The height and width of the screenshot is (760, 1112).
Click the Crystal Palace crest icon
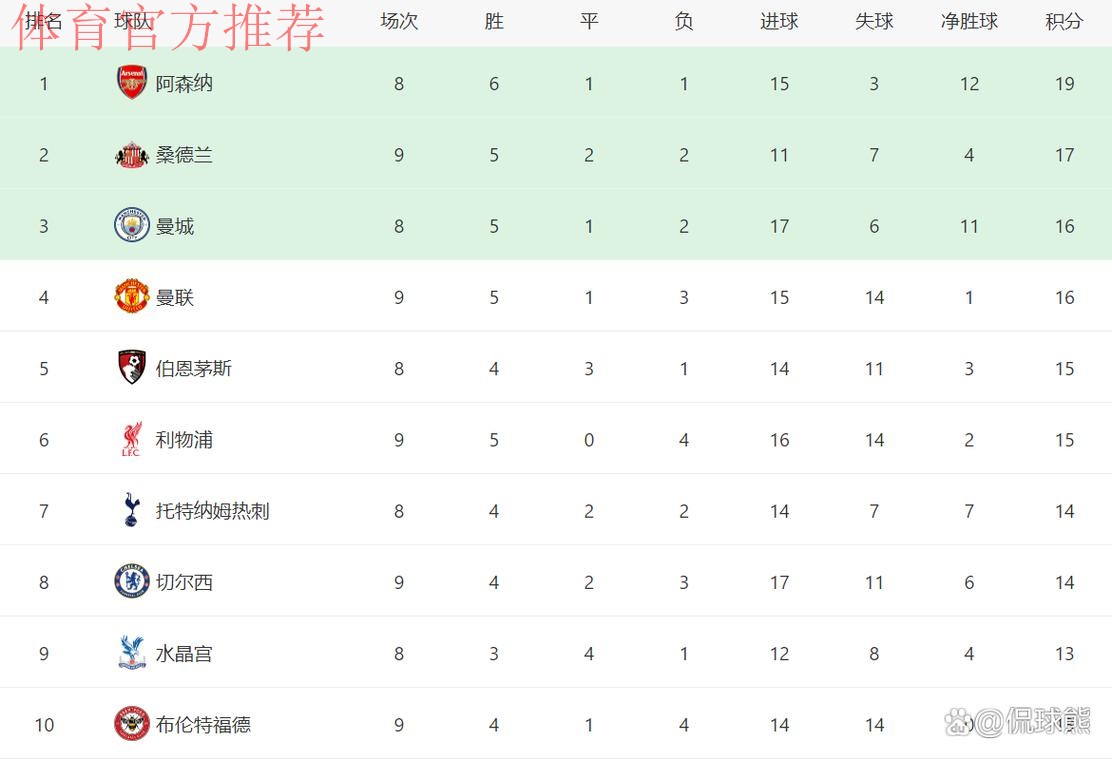pyautogui.click(x=131, y=653)
